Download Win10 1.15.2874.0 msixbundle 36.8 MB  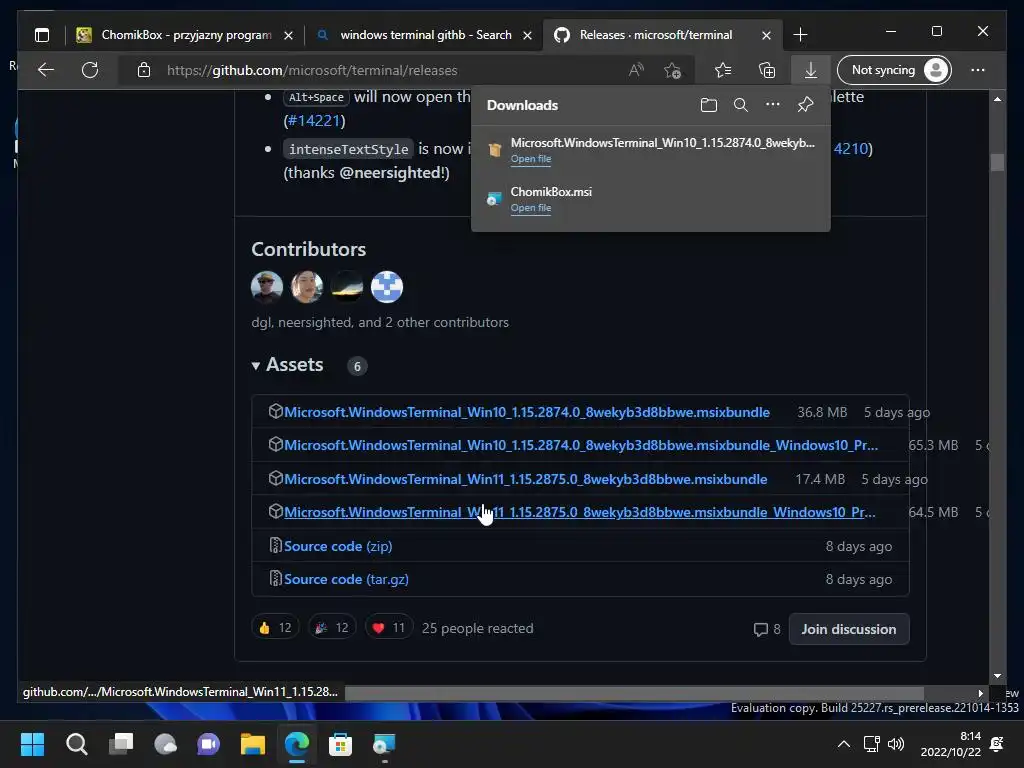(x=526, y=412)
